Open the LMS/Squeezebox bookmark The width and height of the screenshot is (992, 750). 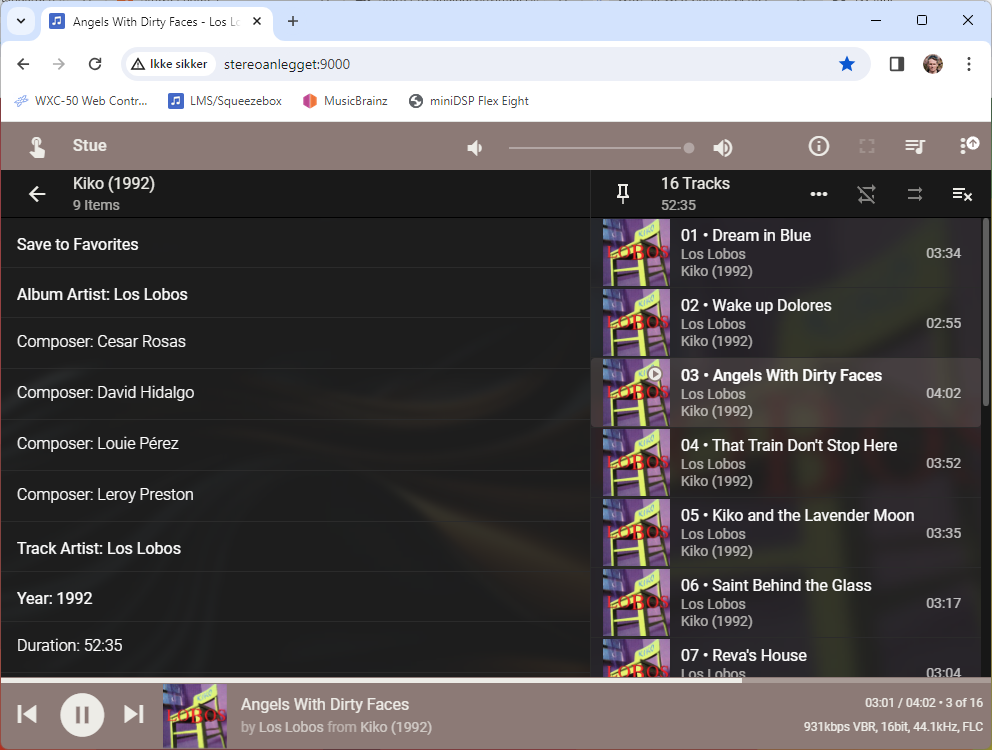click(225, 101)
